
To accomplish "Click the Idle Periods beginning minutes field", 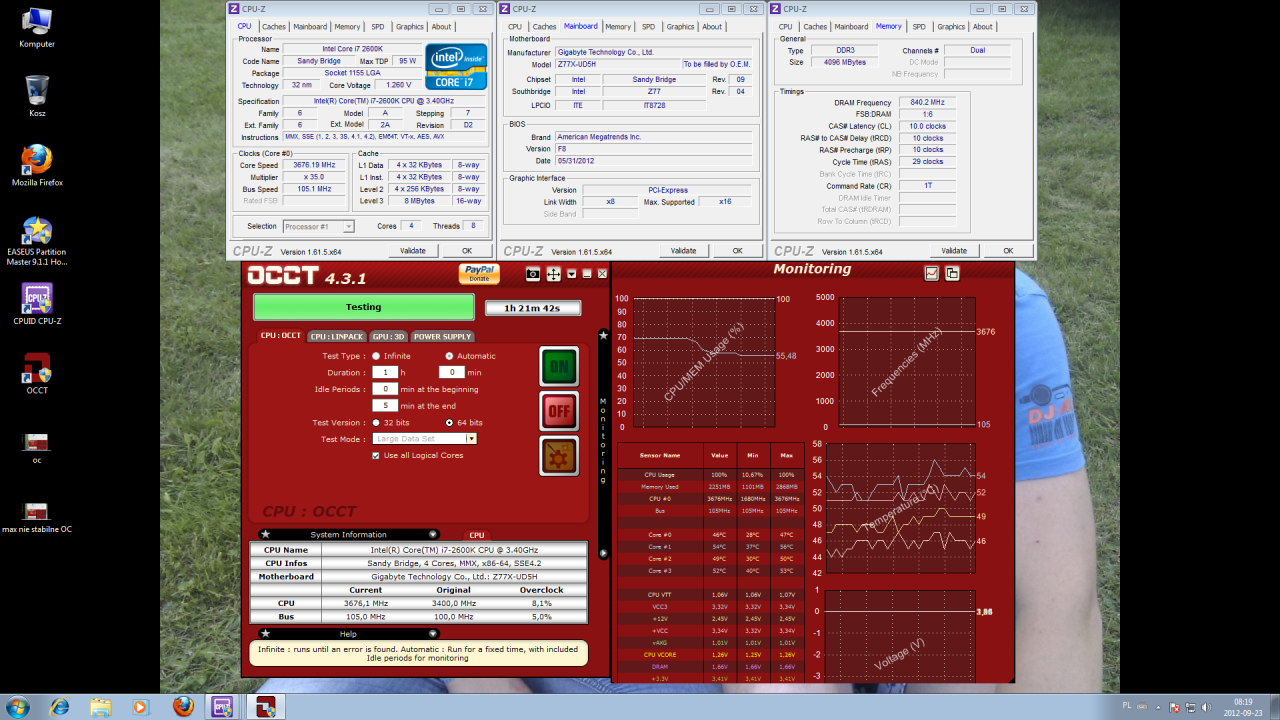I will [385, 389].
